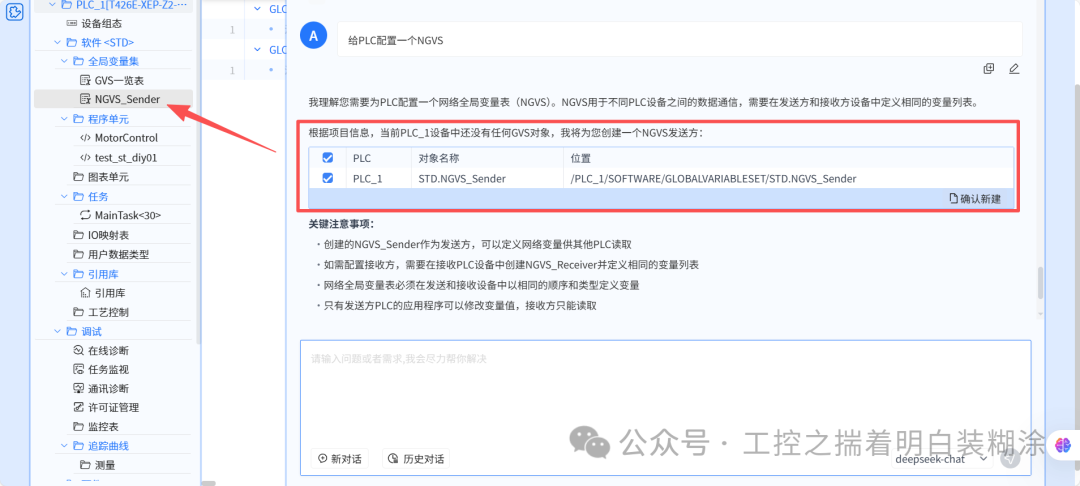1080x486 pixels.
Task: Click the 在线诊断 diagnostic icon
Action: click(x=78, y=350)
